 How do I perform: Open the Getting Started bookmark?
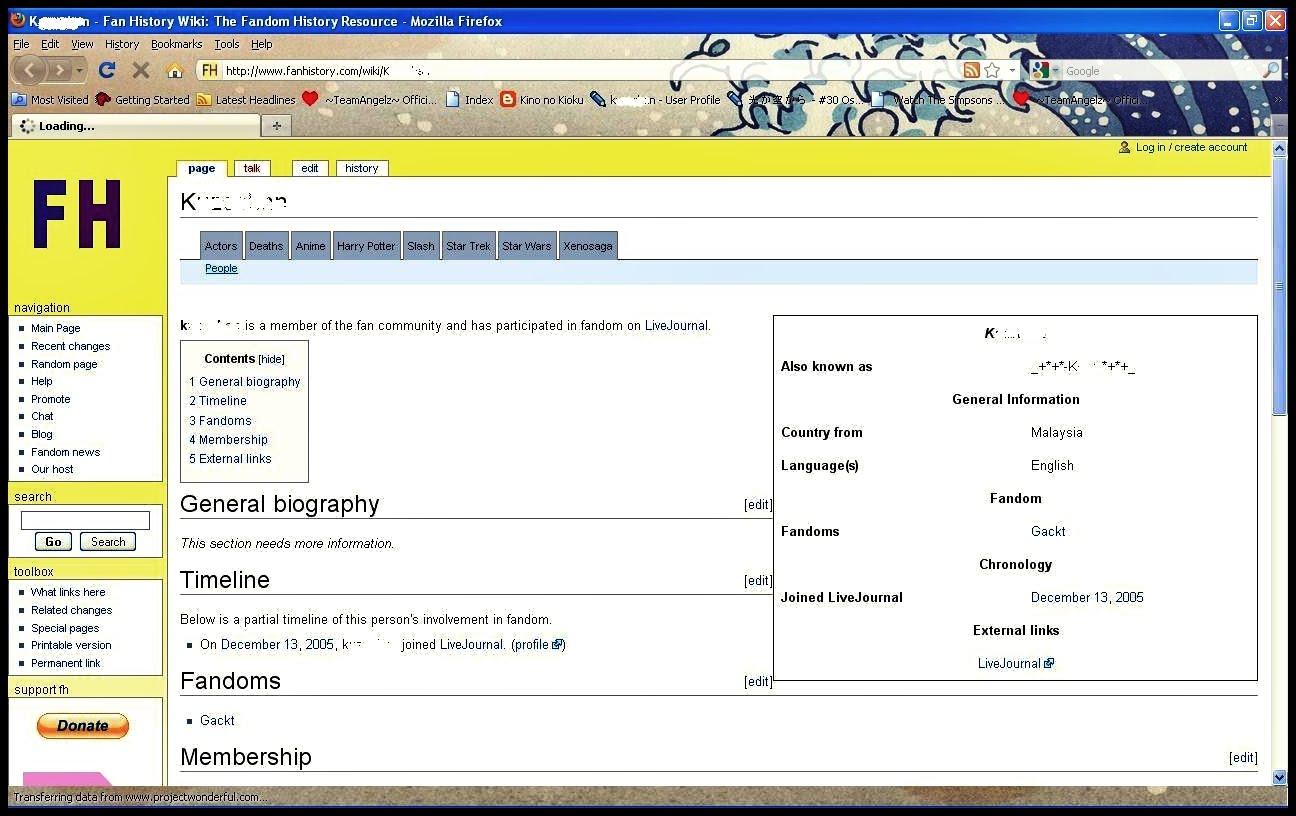pyautogui.click(x=142, y=100)
